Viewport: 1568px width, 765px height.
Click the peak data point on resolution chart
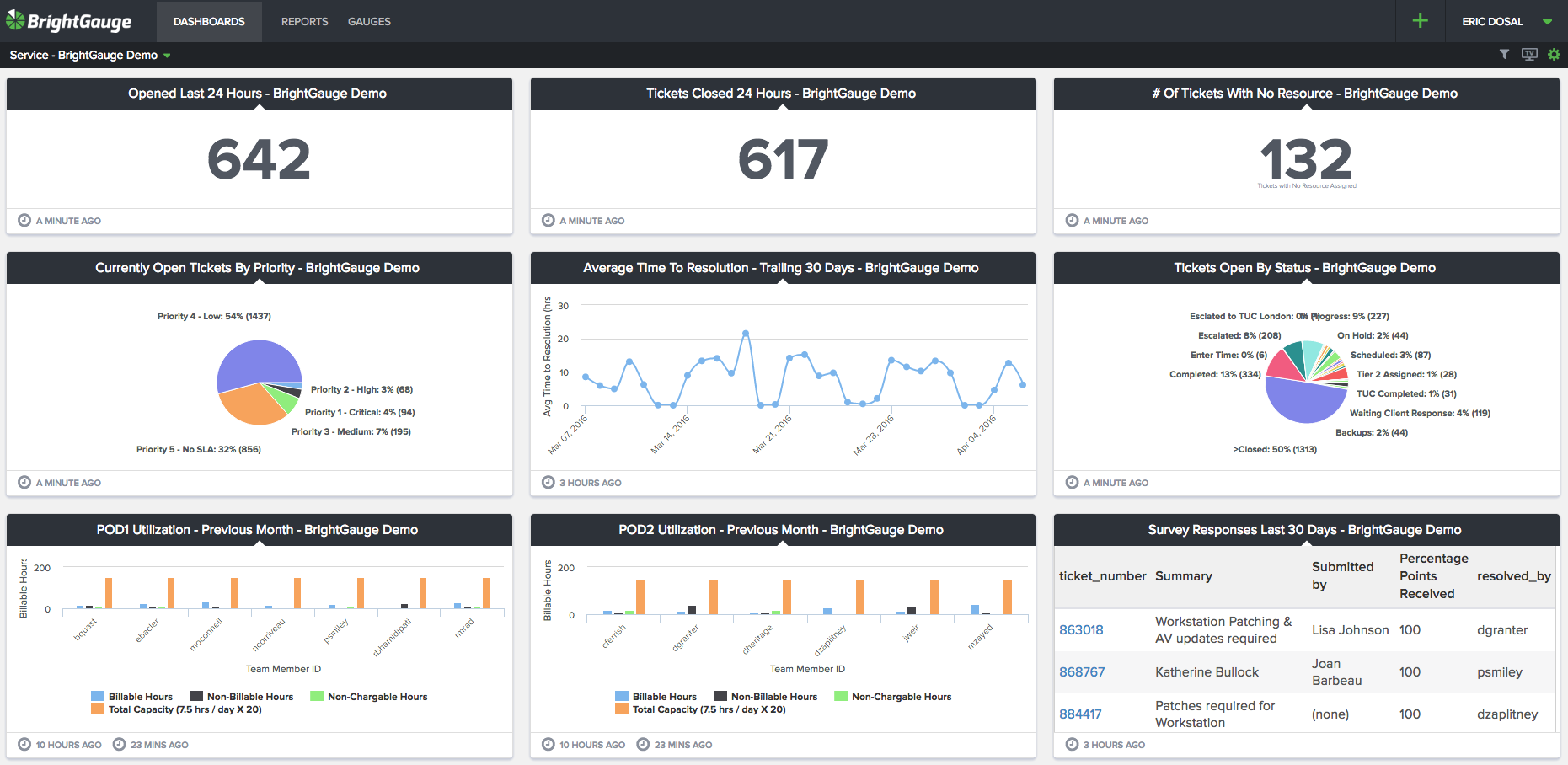746,334
